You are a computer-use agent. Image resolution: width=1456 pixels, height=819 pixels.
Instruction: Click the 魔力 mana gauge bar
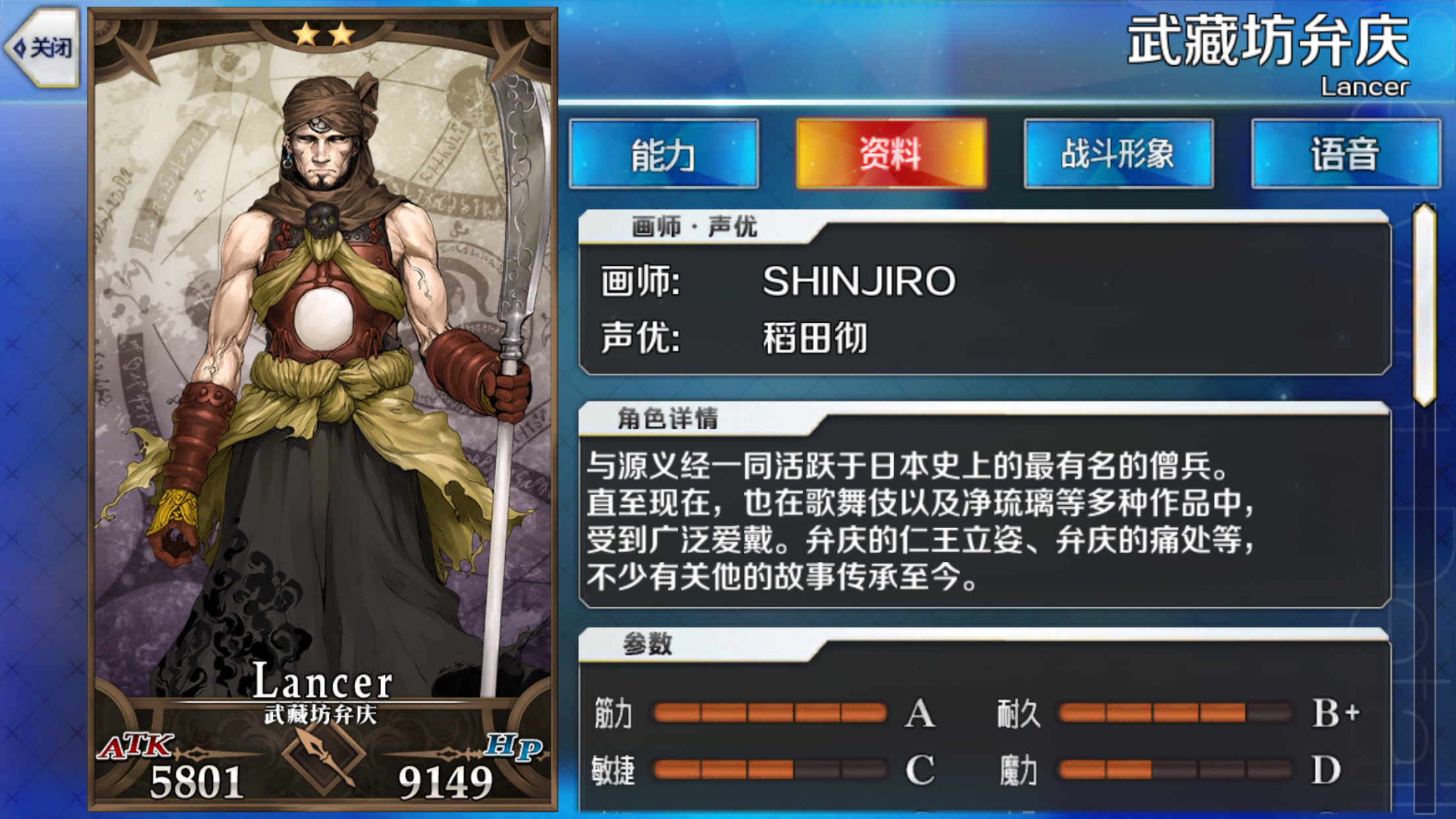pyautogui.click(x=1174, y=769)
